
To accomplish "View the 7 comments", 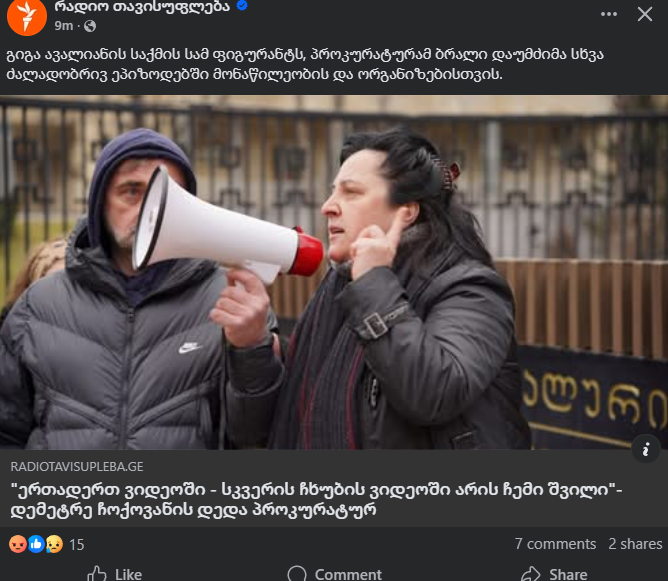I will [555, 544].
